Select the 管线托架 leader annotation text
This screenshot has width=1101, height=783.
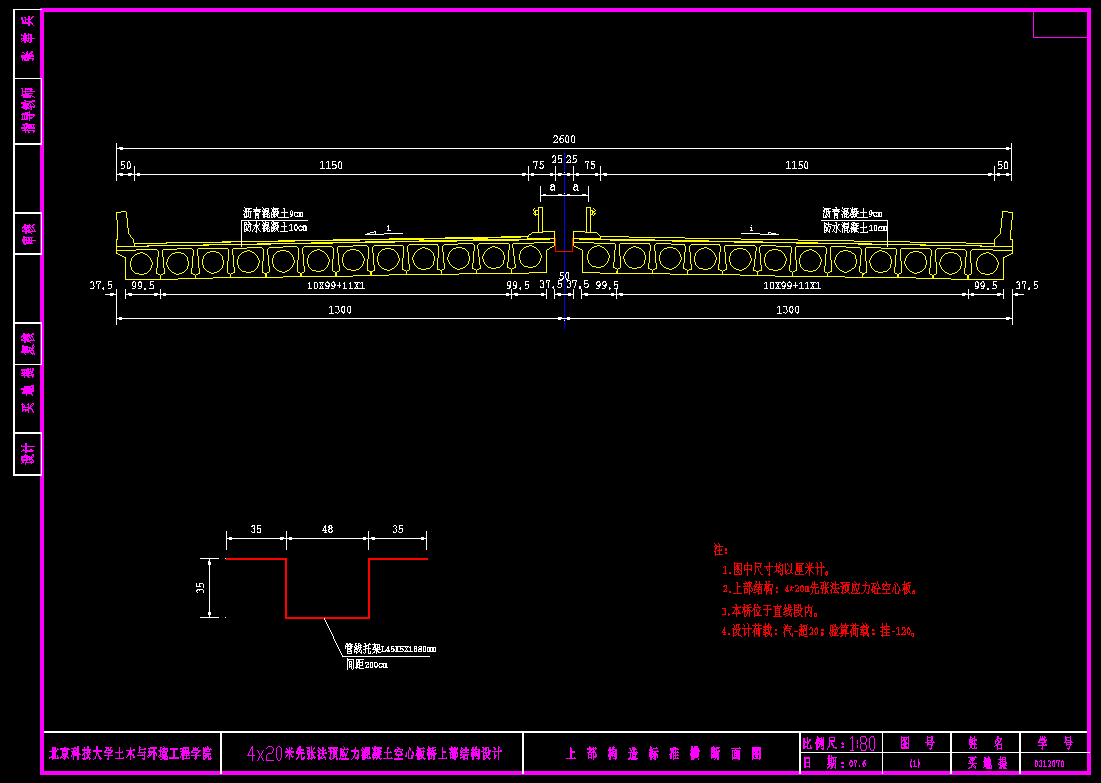(390, 649)
